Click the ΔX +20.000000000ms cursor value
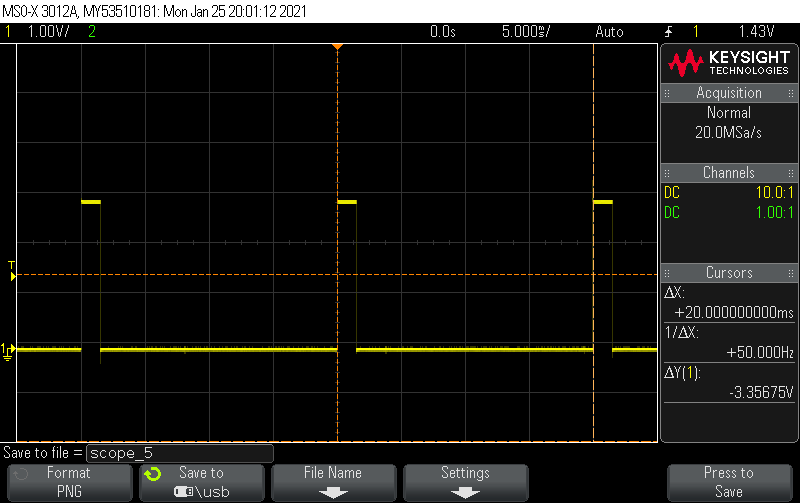The width and height of the screenshot is (800, 503). [x=734, y=312]
